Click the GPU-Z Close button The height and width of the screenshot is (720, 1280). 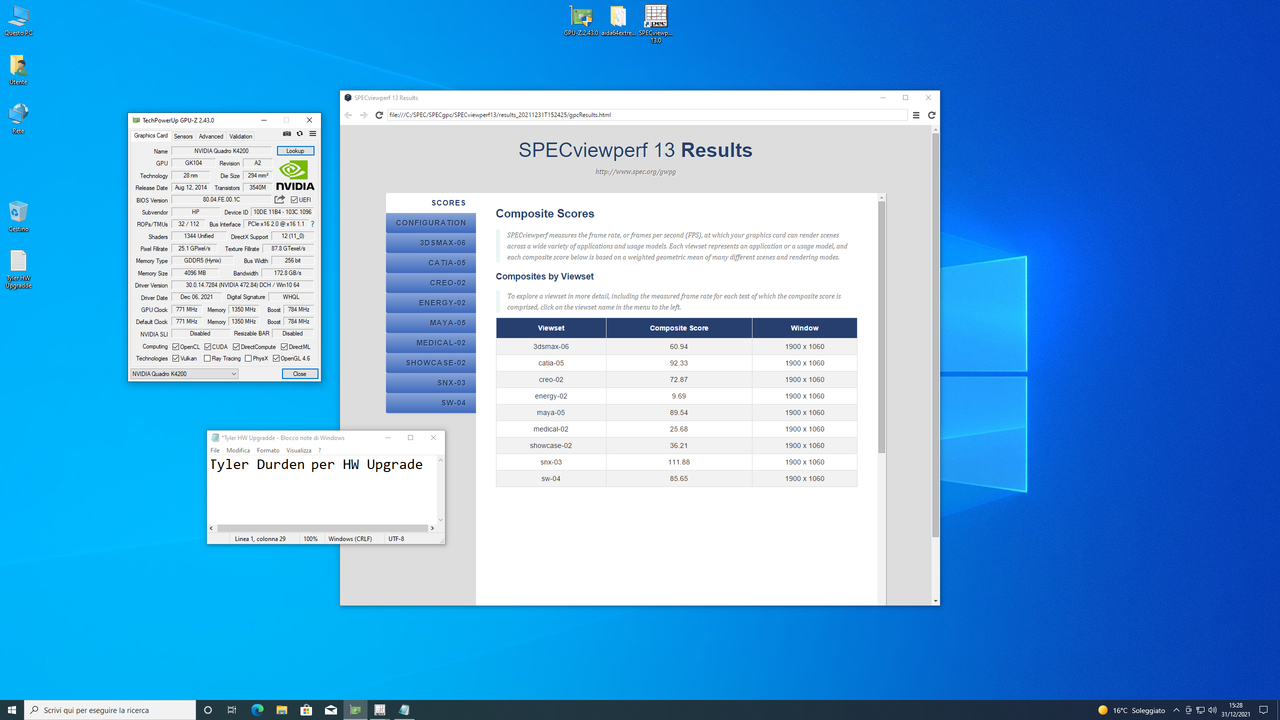coord(300,374)
